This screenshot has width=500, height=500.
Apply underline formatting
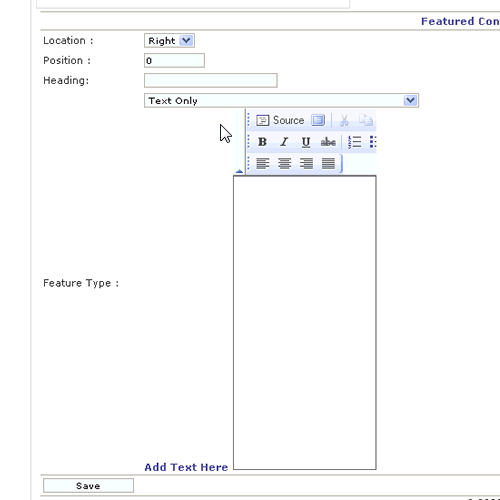click(306, 142)
